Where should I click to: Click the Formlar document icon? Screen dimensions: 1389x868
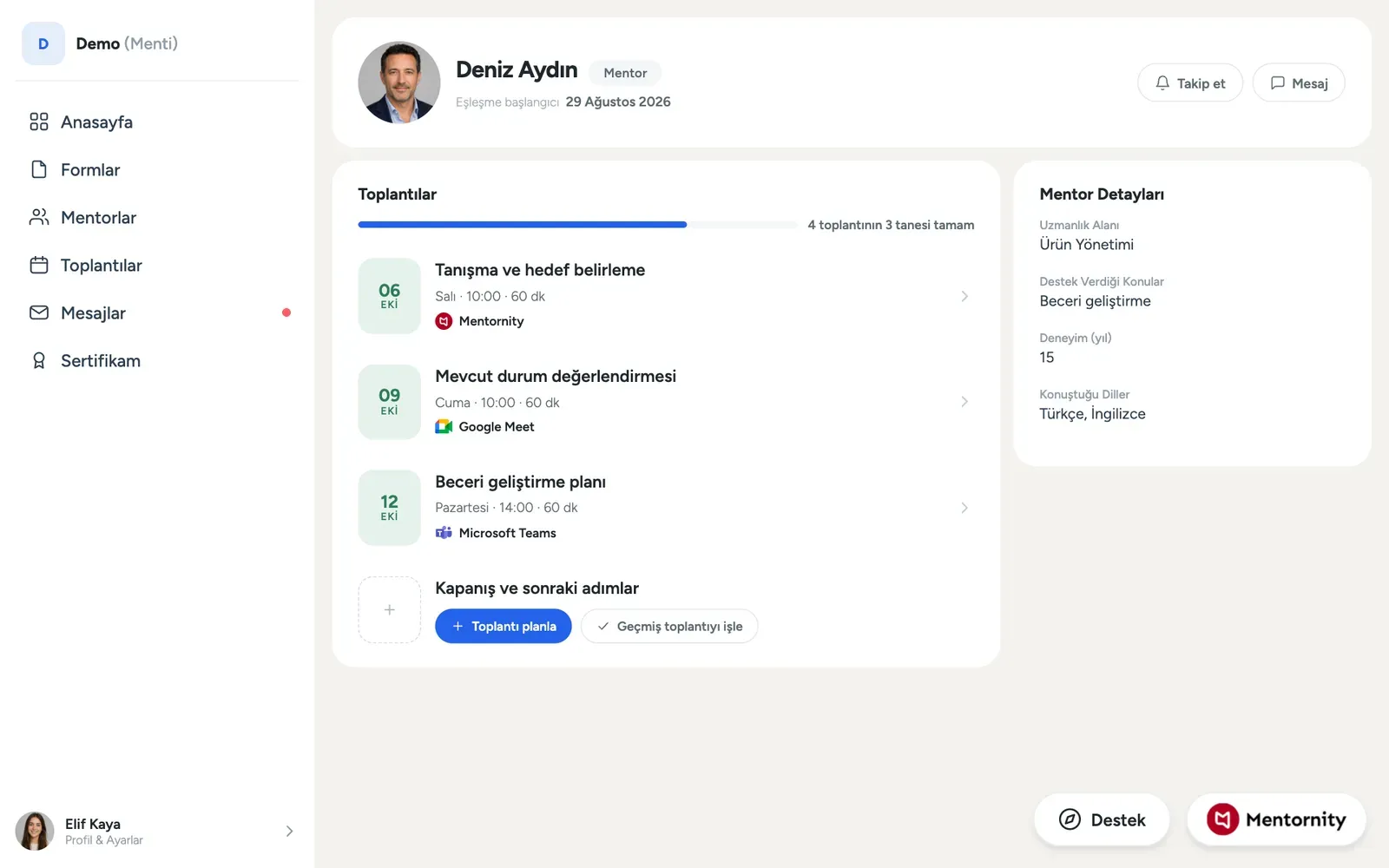pyautogui.click(x=39, y=169)
